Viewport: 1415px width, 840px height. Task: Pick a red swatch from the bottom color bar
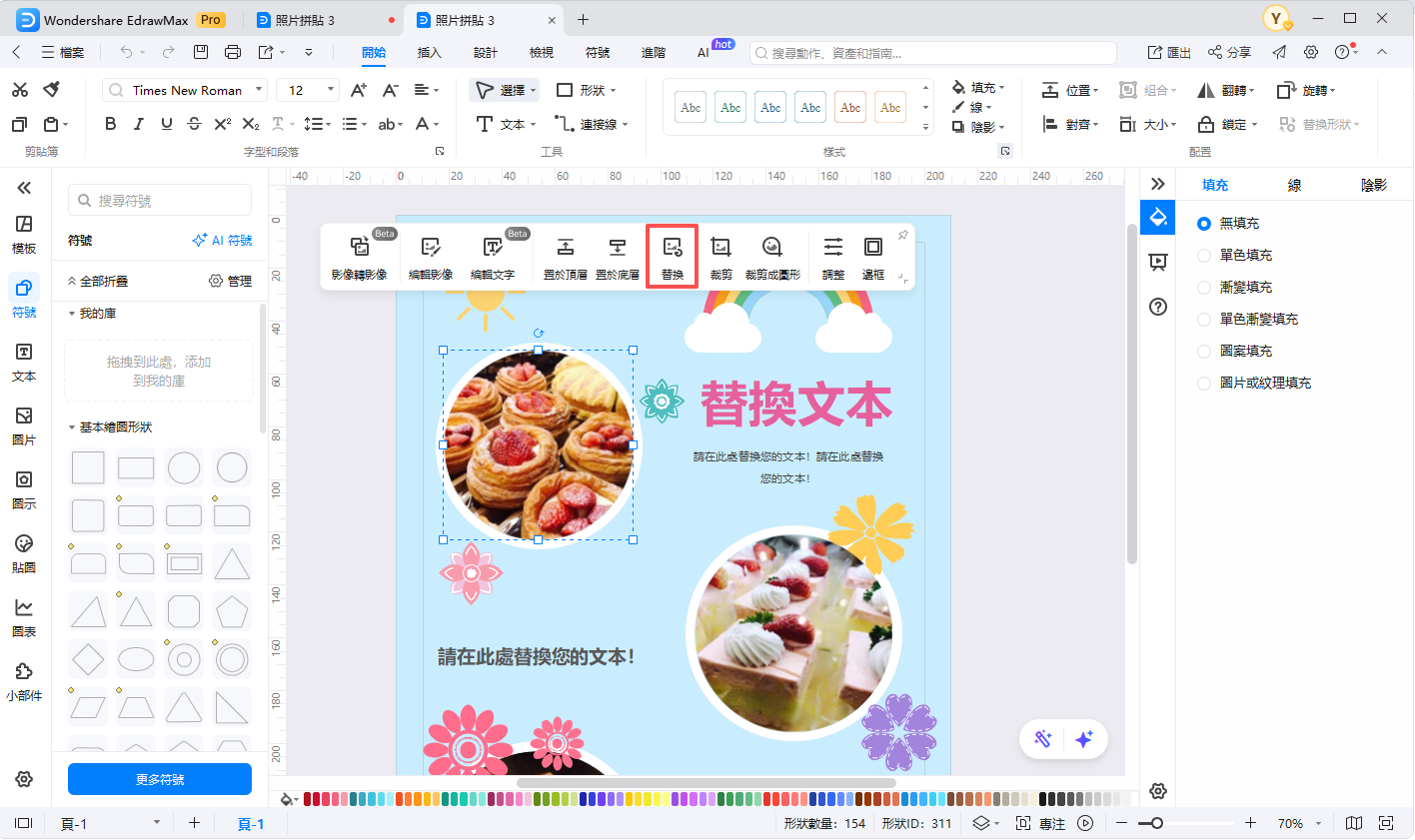[x=308, y=799]
